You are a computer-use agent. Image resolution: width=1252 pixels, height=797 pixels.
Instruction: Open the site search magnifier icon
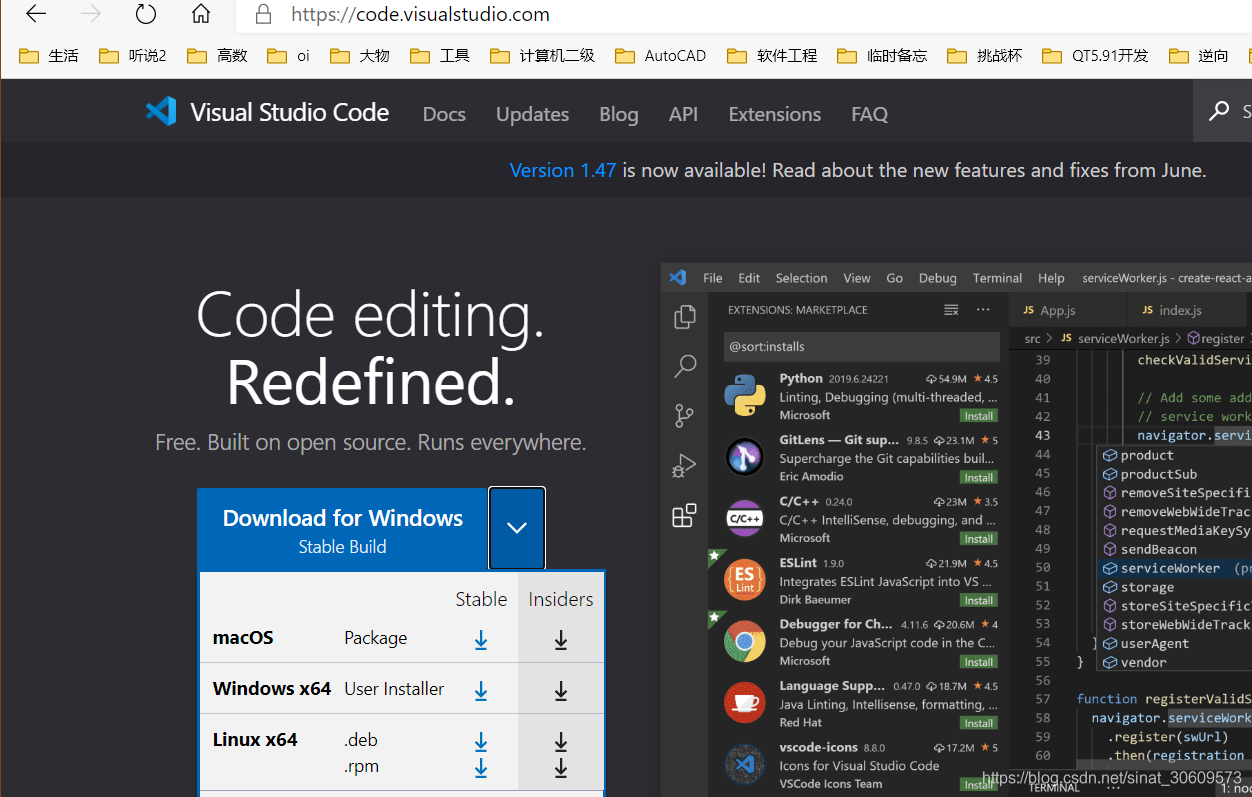point(1219,111)
